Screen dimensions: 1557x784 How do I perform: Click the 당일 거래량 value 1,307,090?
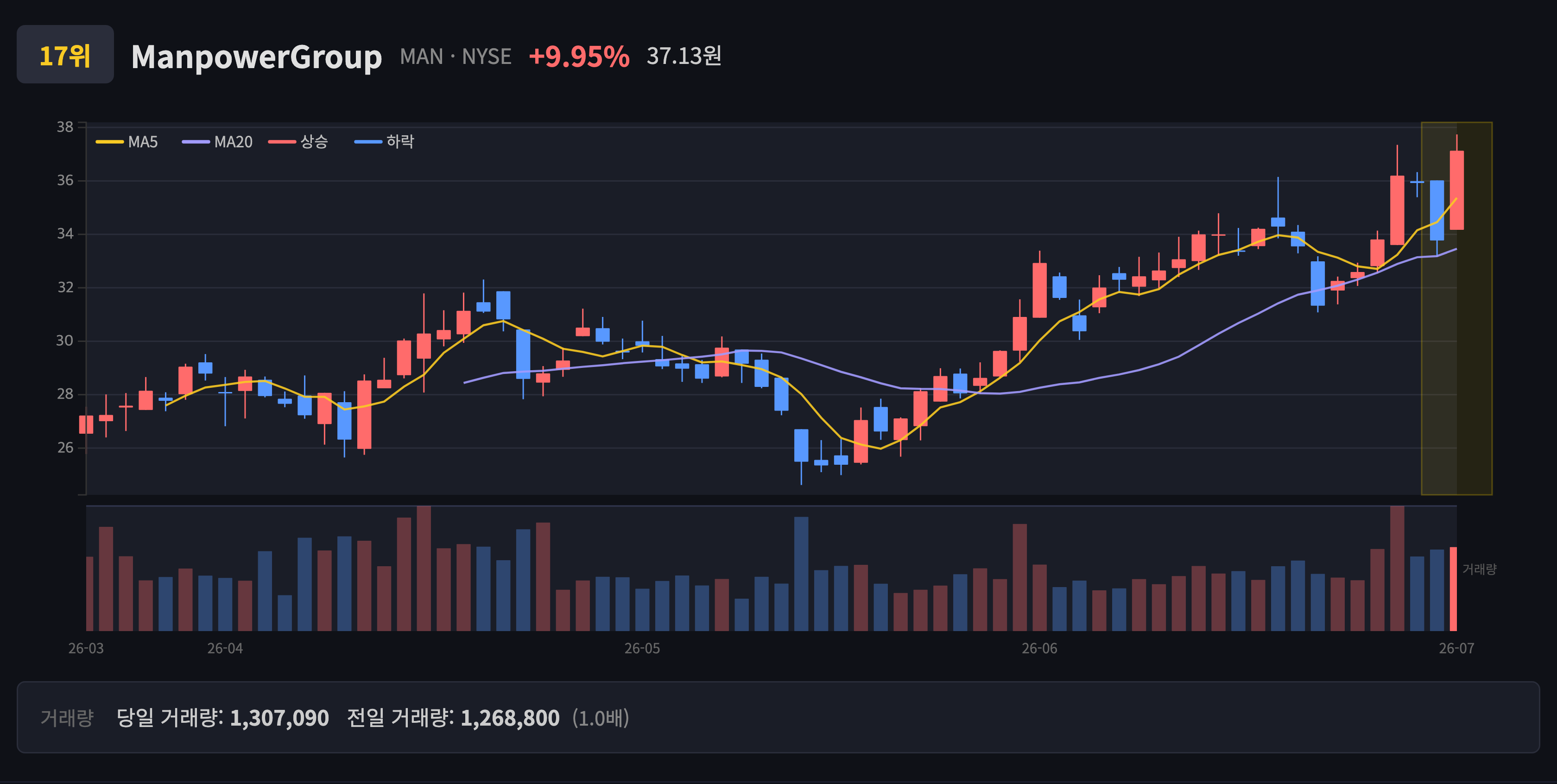[x=279, y=718]
